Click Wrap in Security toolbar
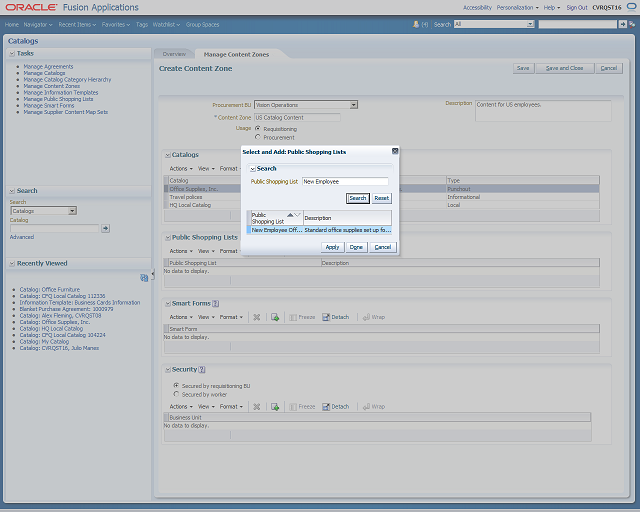 [x=374, y=407]
